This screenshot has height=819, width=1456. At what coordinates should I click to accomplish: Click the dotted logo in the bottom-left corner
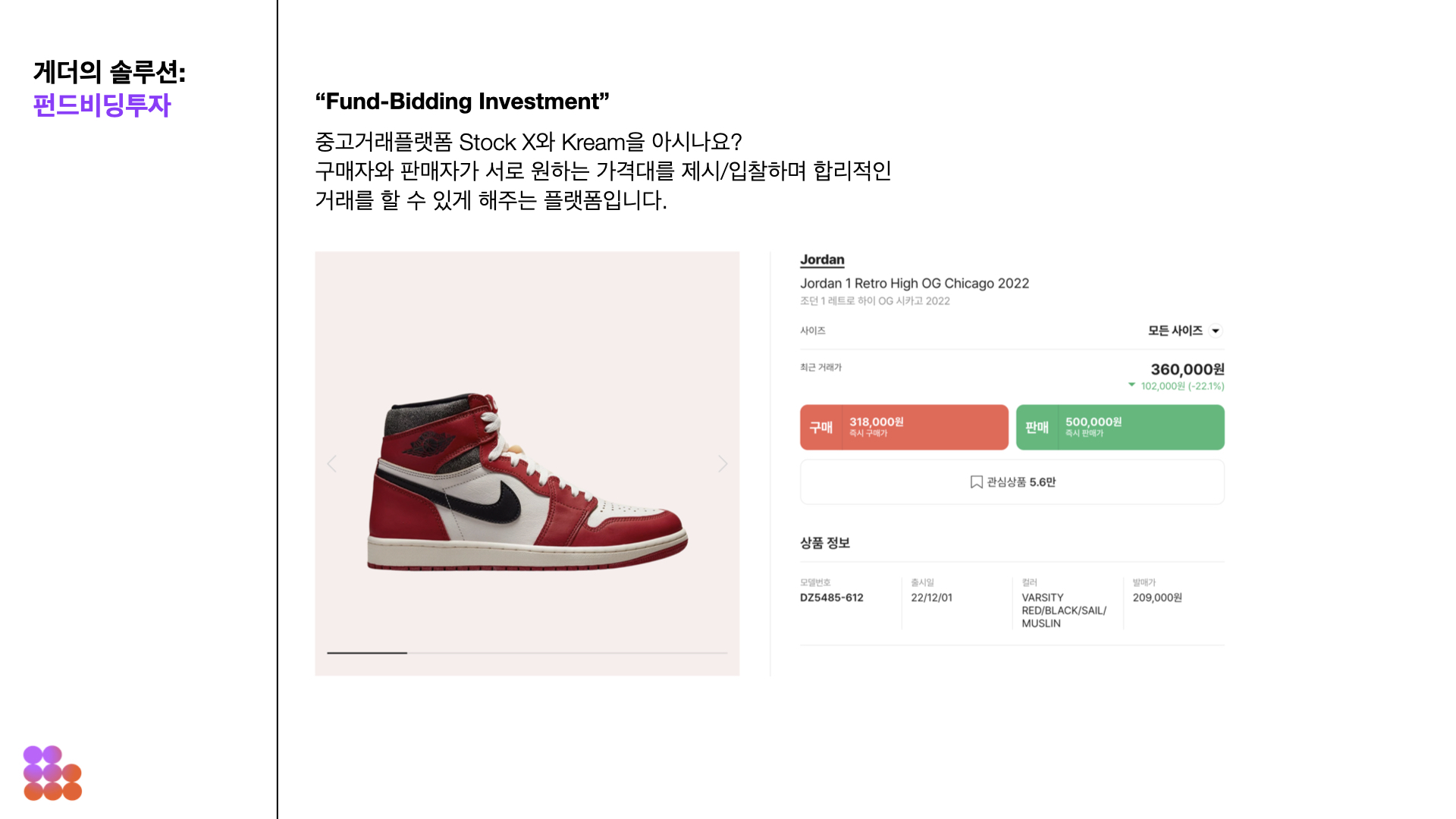pyautogui.click(x=52, y=773)
